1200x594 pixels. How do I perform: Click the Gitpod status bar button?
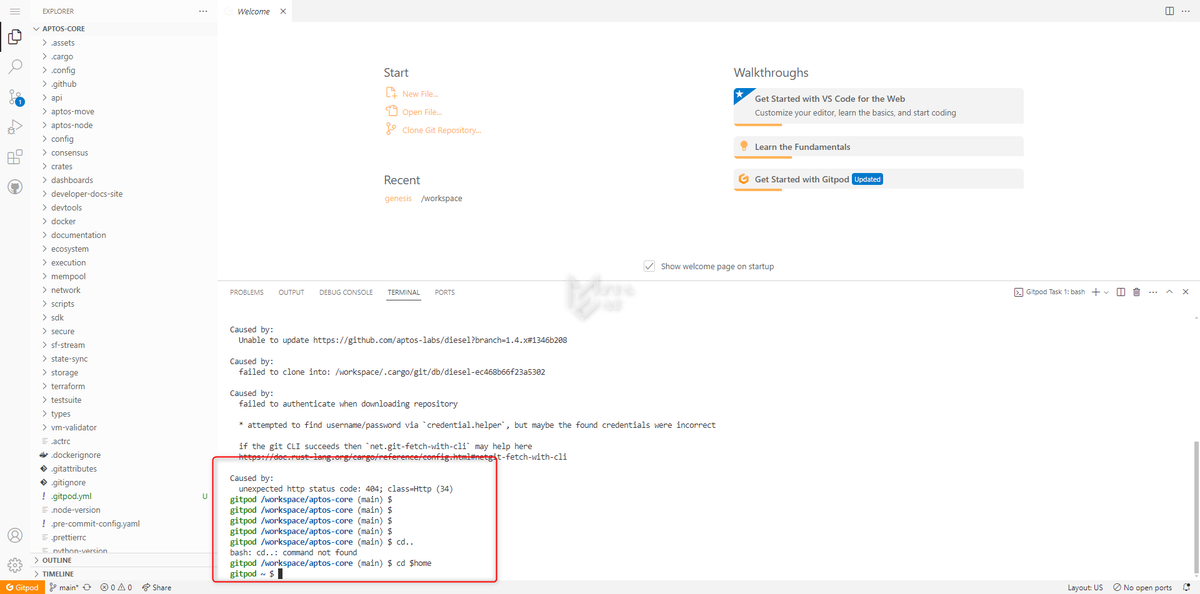(20, 587)
